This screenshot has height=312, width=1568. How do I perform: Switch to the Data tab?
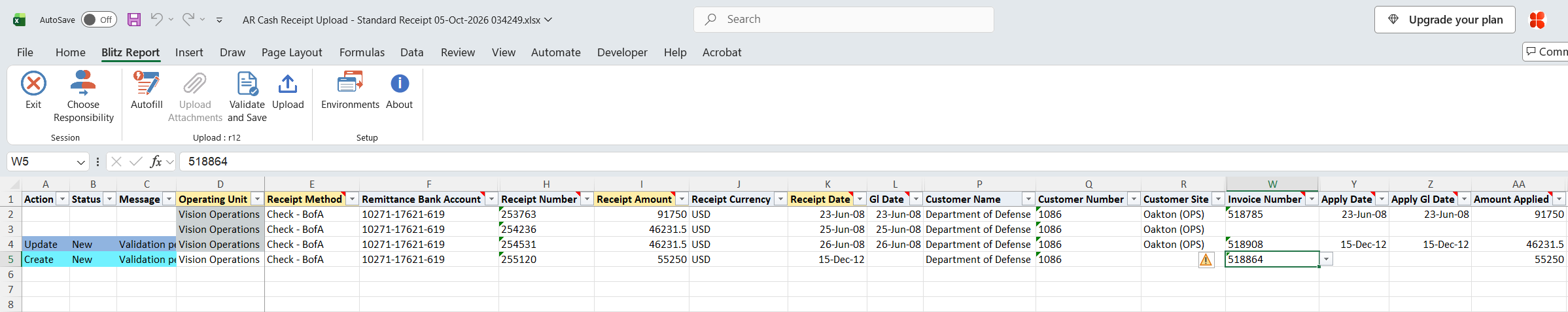click(x=412, y=52)
